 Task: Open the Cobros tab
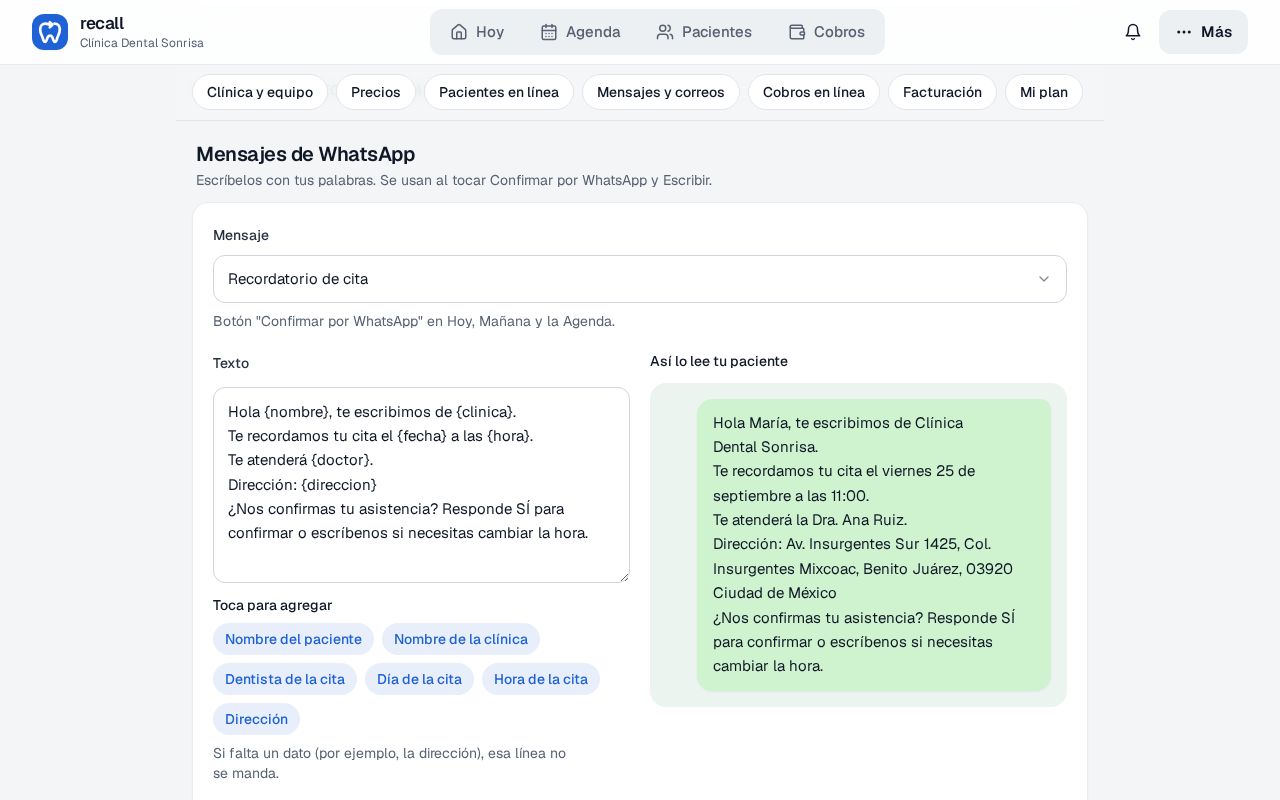point(826,32)
